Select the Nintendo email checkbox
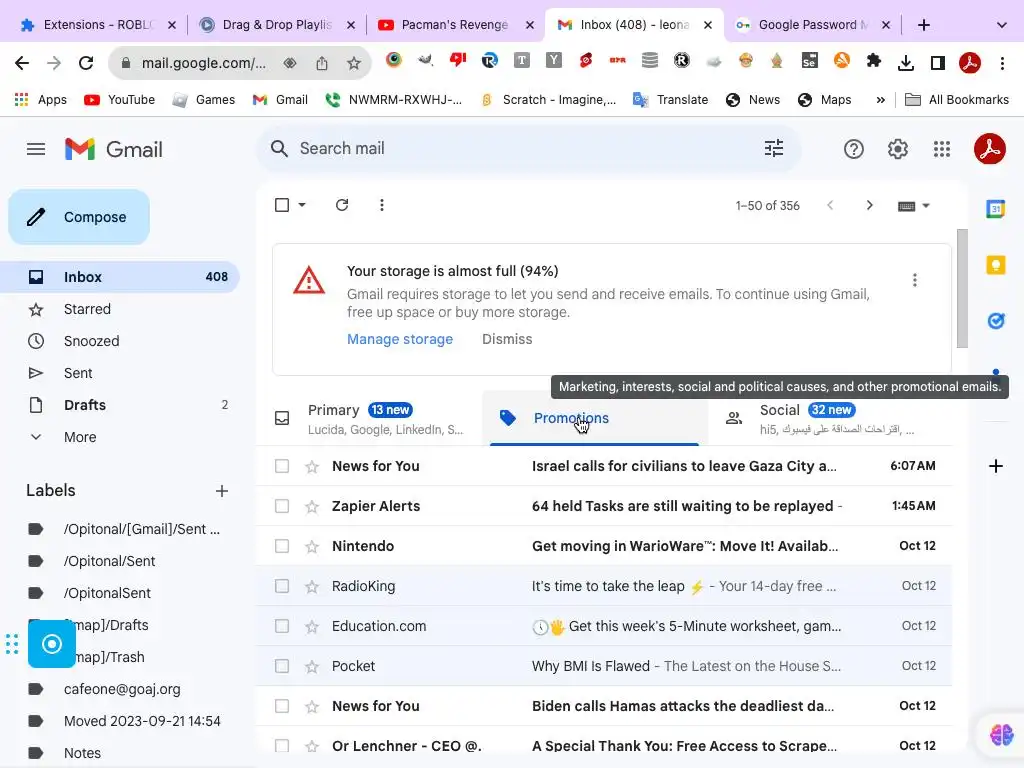The height and width of the screenshot is (768, 1024). pyautogui.click(x=281, y=546)
